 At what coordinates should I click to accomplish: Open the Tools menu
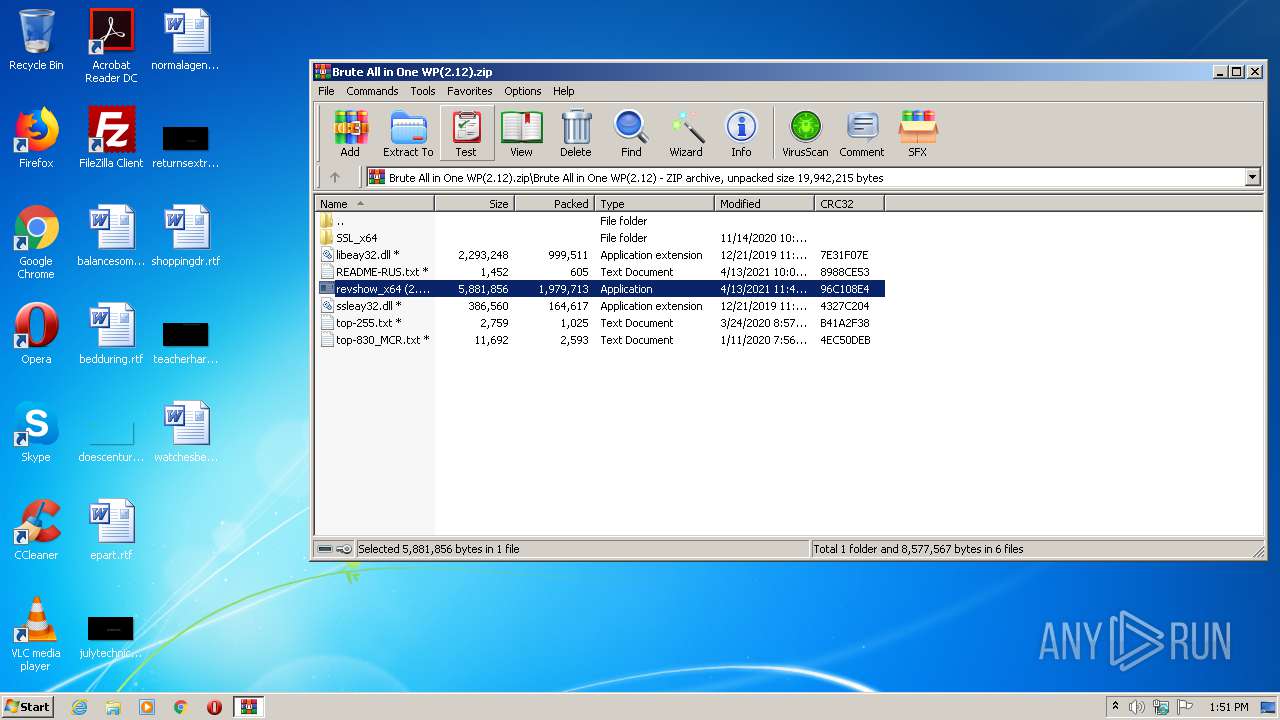coord(423,91)
